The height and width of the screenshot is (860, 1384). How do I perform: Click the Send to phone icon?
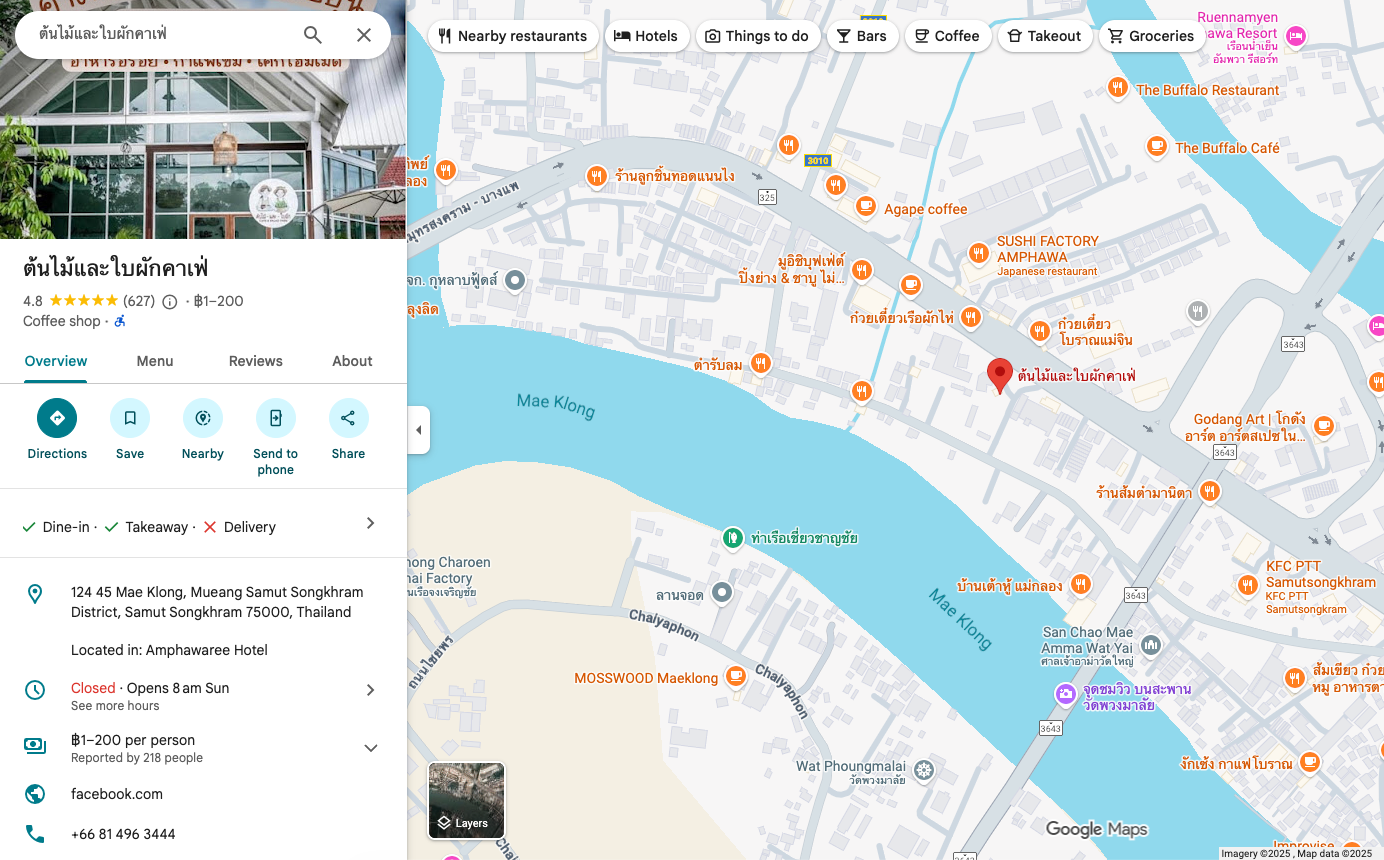[276, 418]
